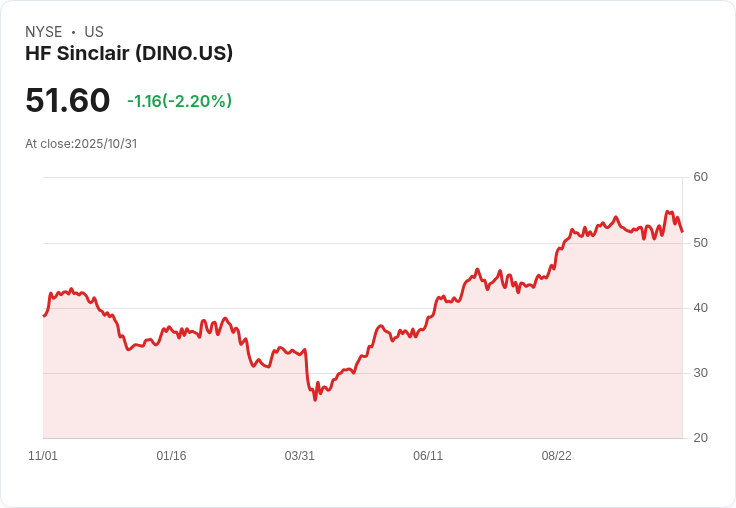
Task: Click the -1.16(-2.20%) change value
Action: tap(179, 101)
